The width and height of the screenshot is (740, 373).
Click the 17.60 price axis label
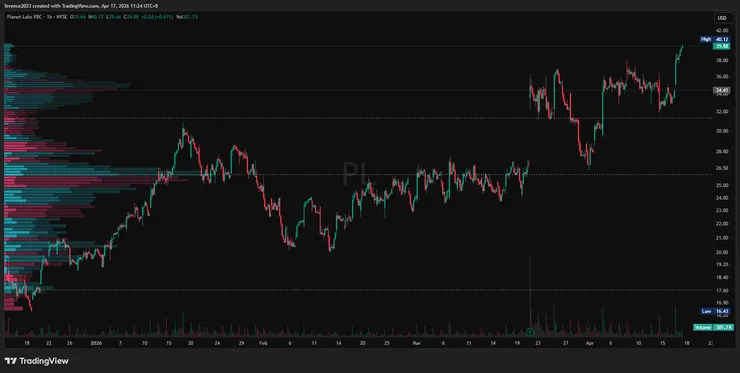click(x=722, y=291)
